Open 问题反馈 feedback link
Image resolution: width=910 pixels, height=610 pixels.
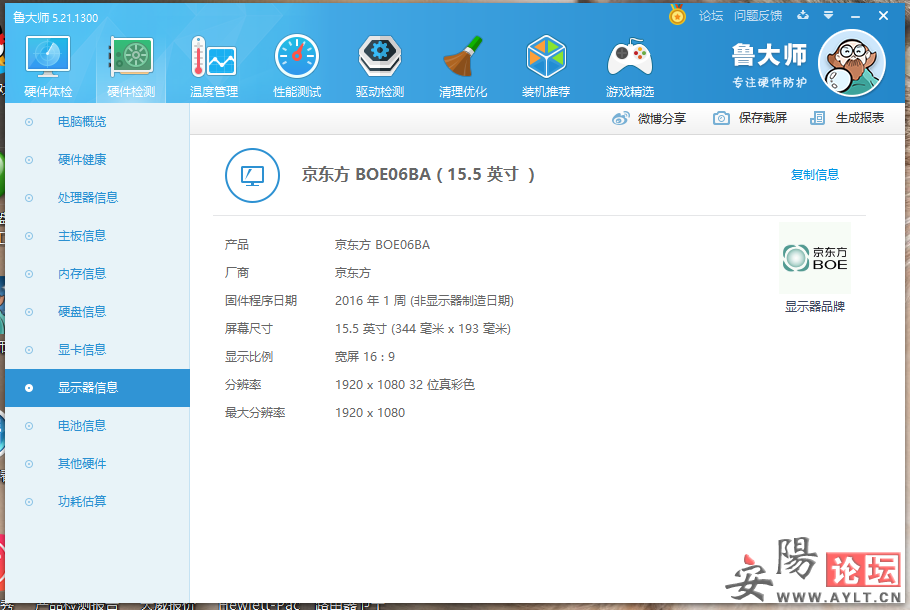pos(758,16)
